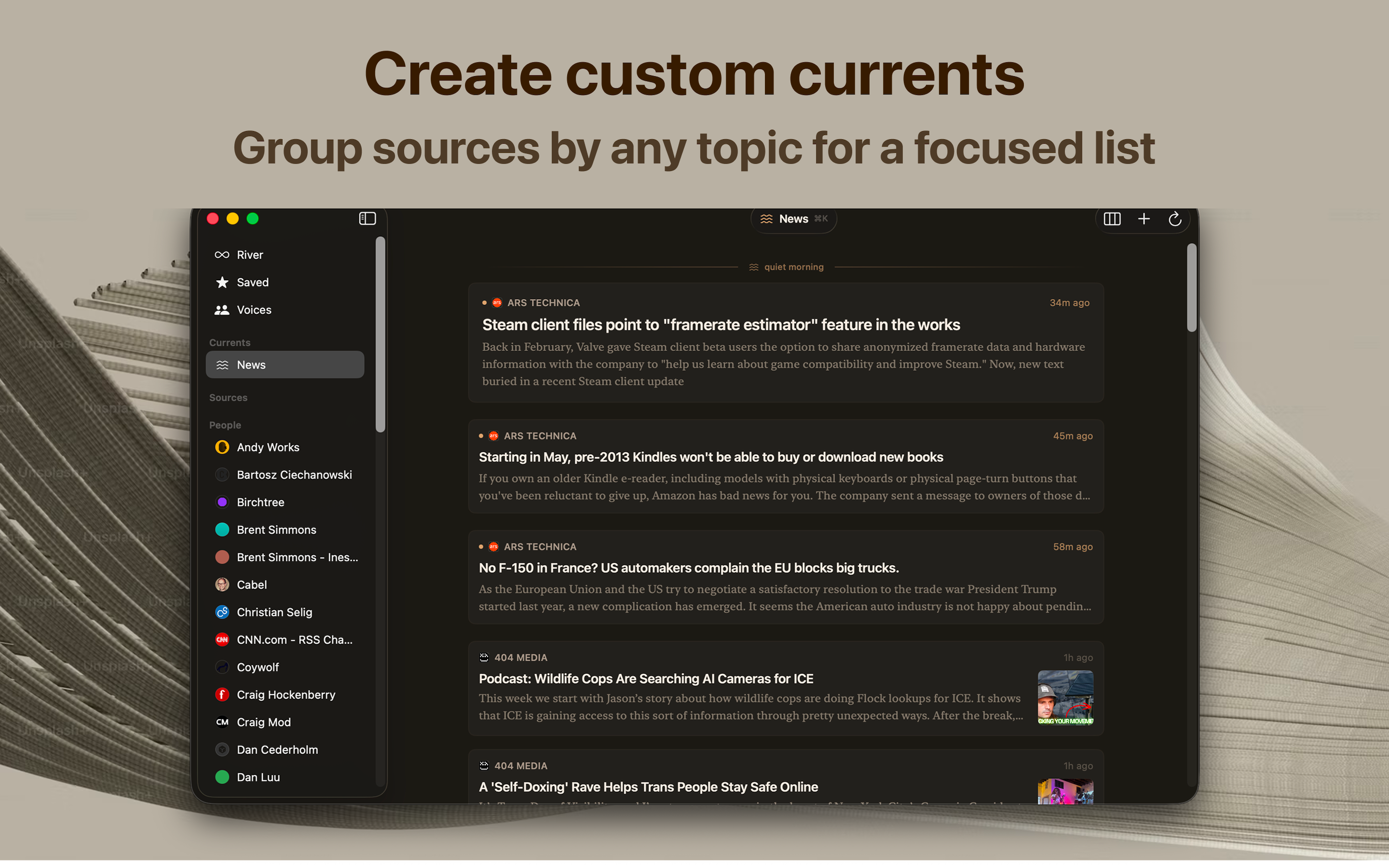The image size is (1389, 868).
Task: Click Bartosz Ciechanowski's avatar icon
Action: click(222, 475)
